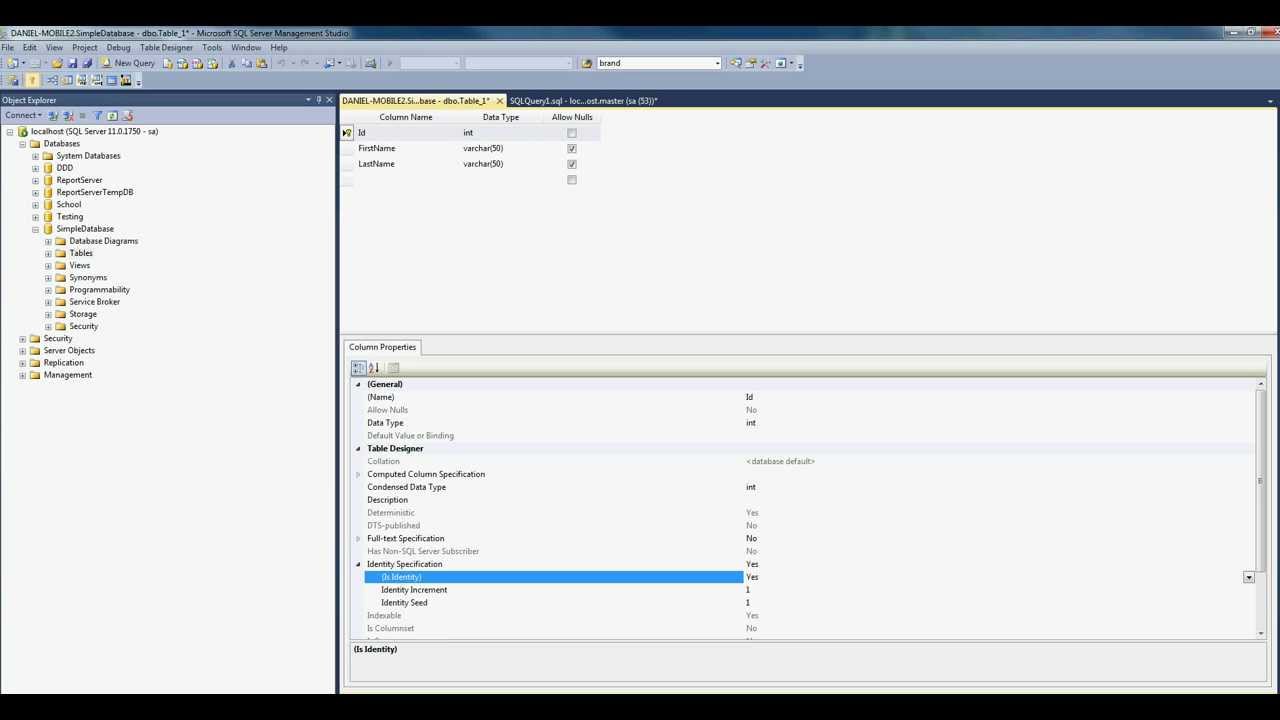Close the dbo.Table_1 designer tab

click(500, 101)
